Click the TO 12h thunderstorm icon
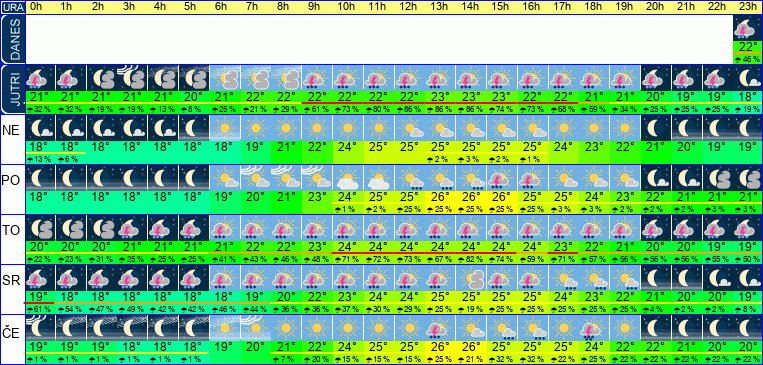 (410, 227)
